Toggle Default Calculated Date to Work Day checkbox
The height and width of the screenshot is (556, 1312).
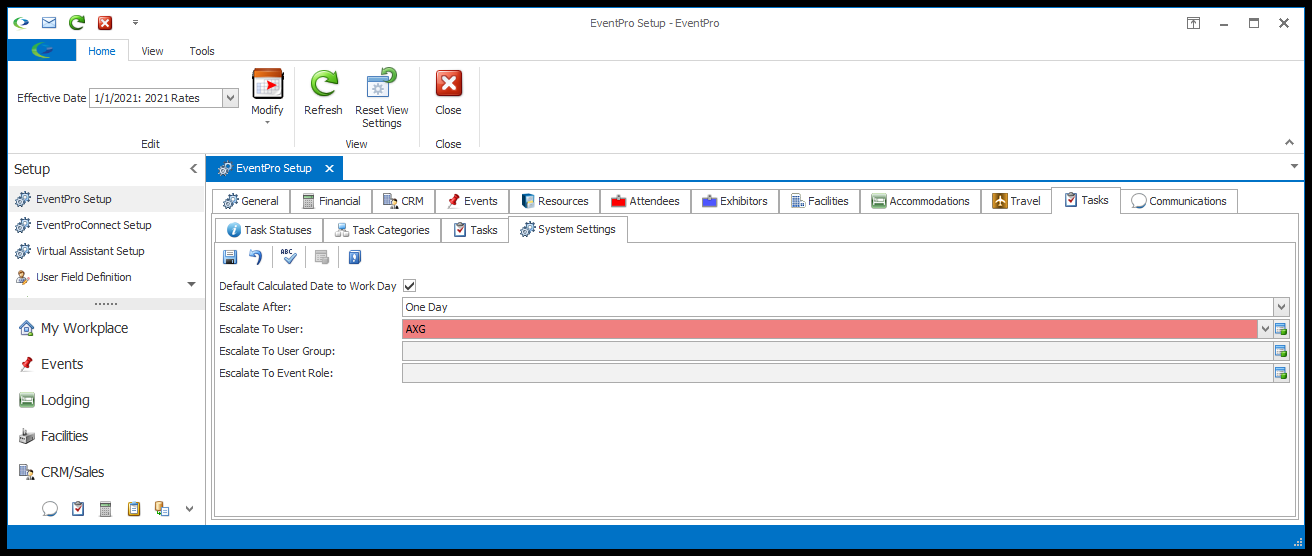tap(409, 286)
